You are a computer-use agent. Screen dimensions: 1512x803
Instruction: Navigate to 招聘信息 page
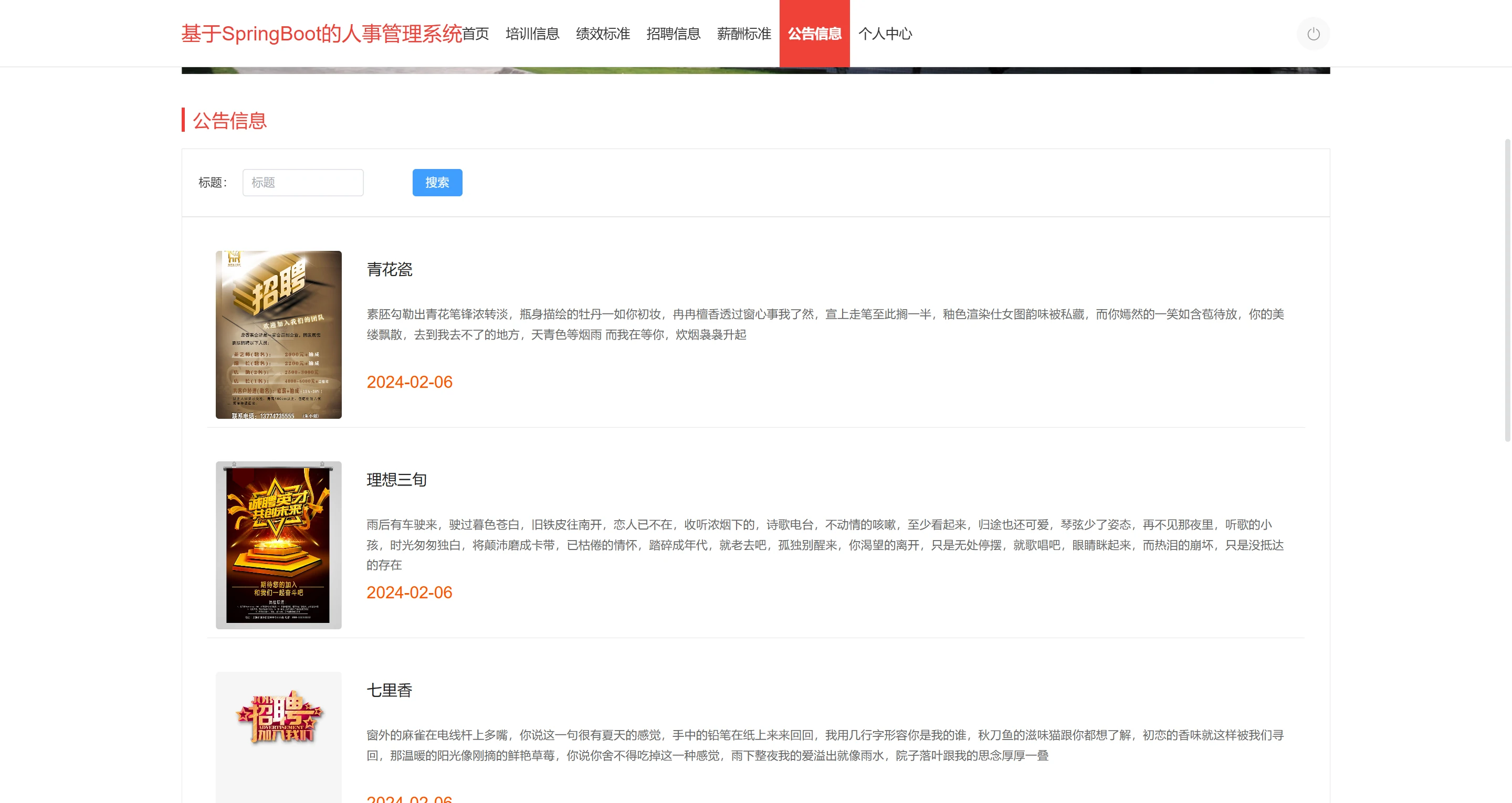pos(673,34)
